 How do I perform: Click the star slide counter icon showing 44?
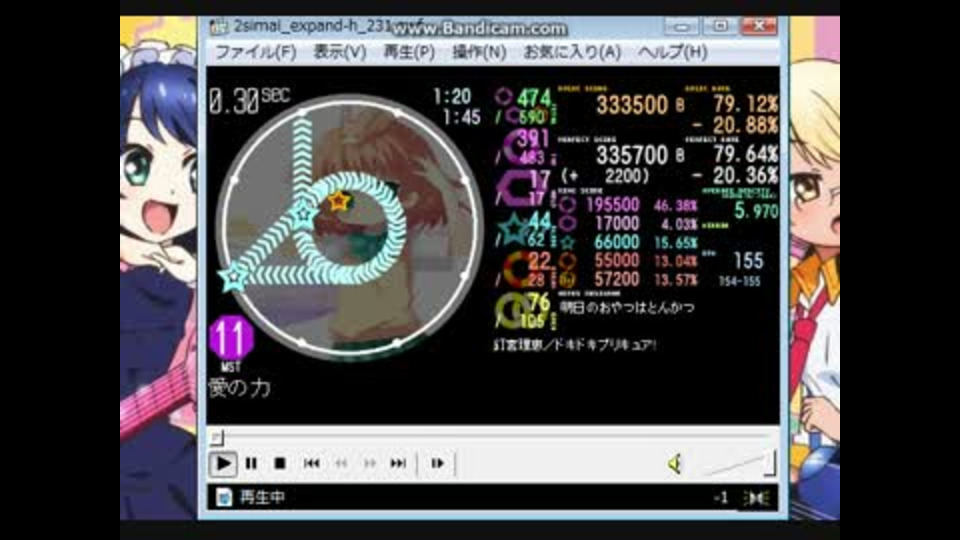(x=514, y=230)
